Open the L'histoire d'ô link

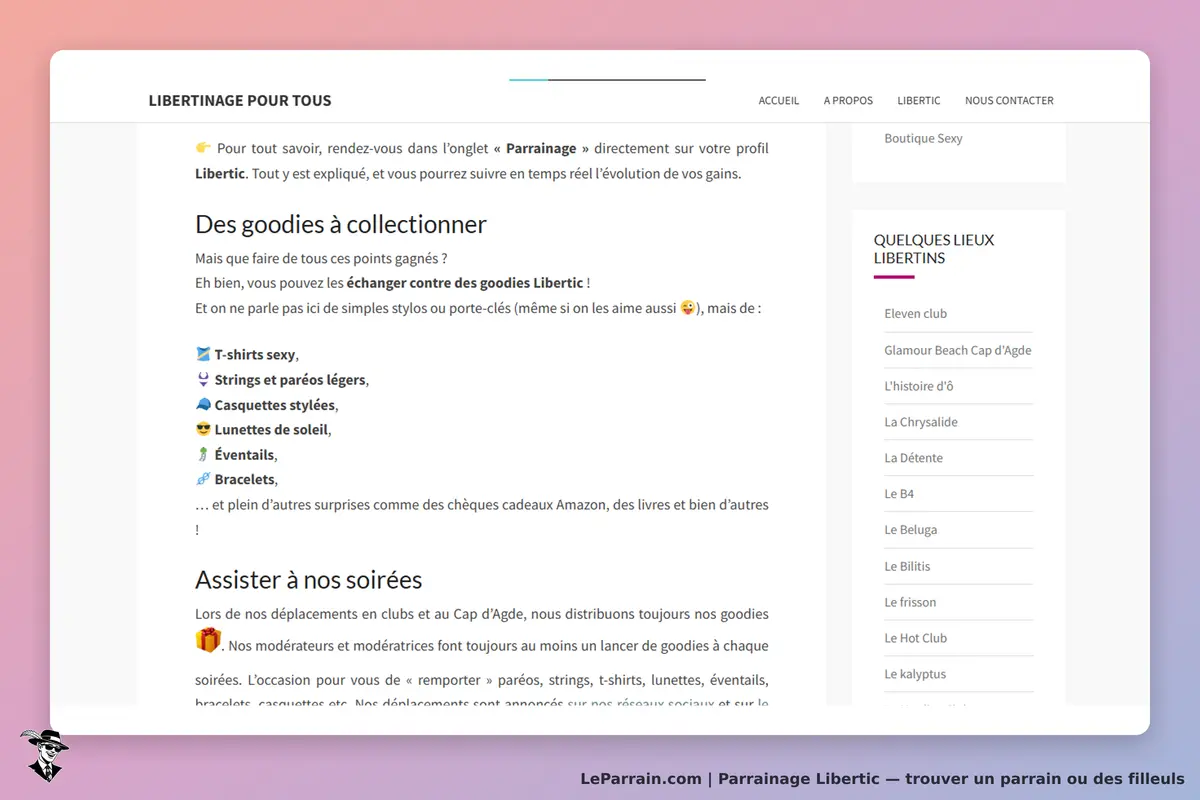(x=919, y=386)
